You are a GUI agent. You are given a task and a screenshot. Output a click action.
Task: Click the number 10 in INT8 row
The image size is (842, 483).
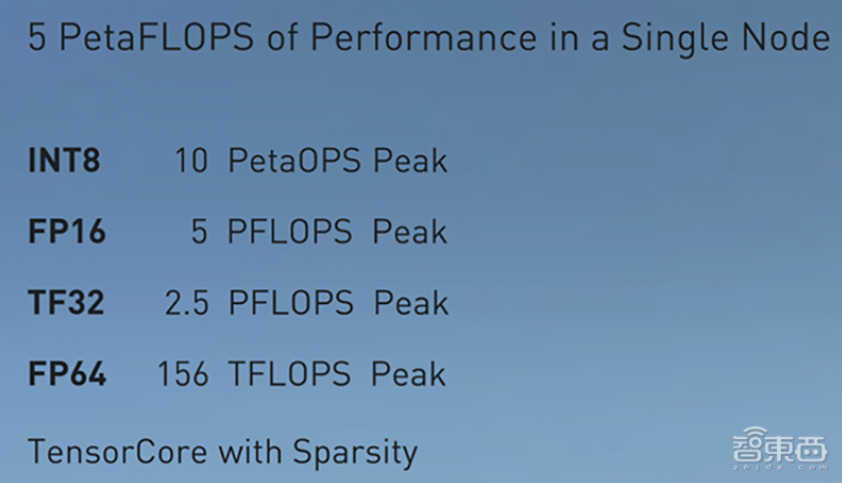tap(192, 160)
